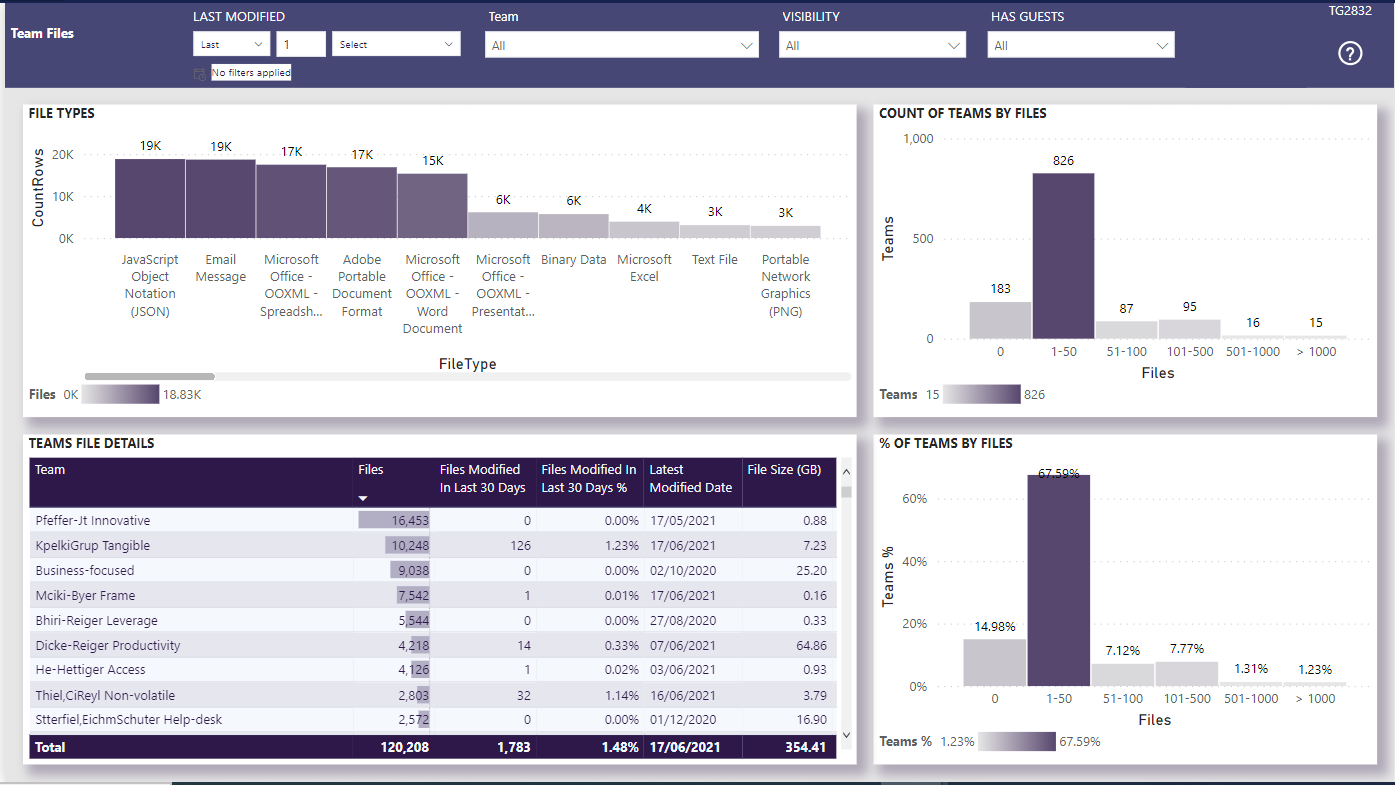The height and width of the screenshot is (785, 1395).
Task: Select the 0 files bar in Count of Teams chart
Action: [1000, 320]
